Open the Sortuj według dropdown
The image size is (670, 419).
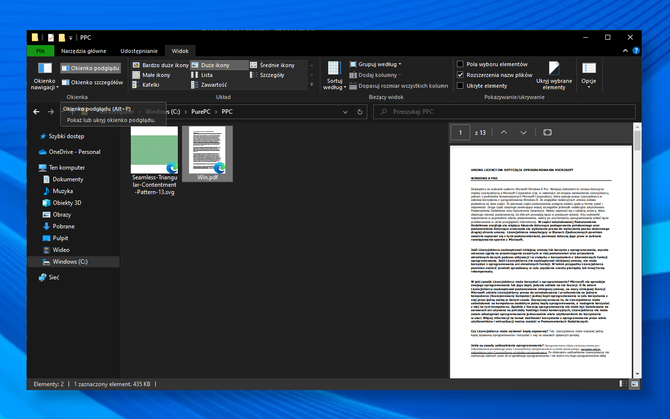coord(333,74)
